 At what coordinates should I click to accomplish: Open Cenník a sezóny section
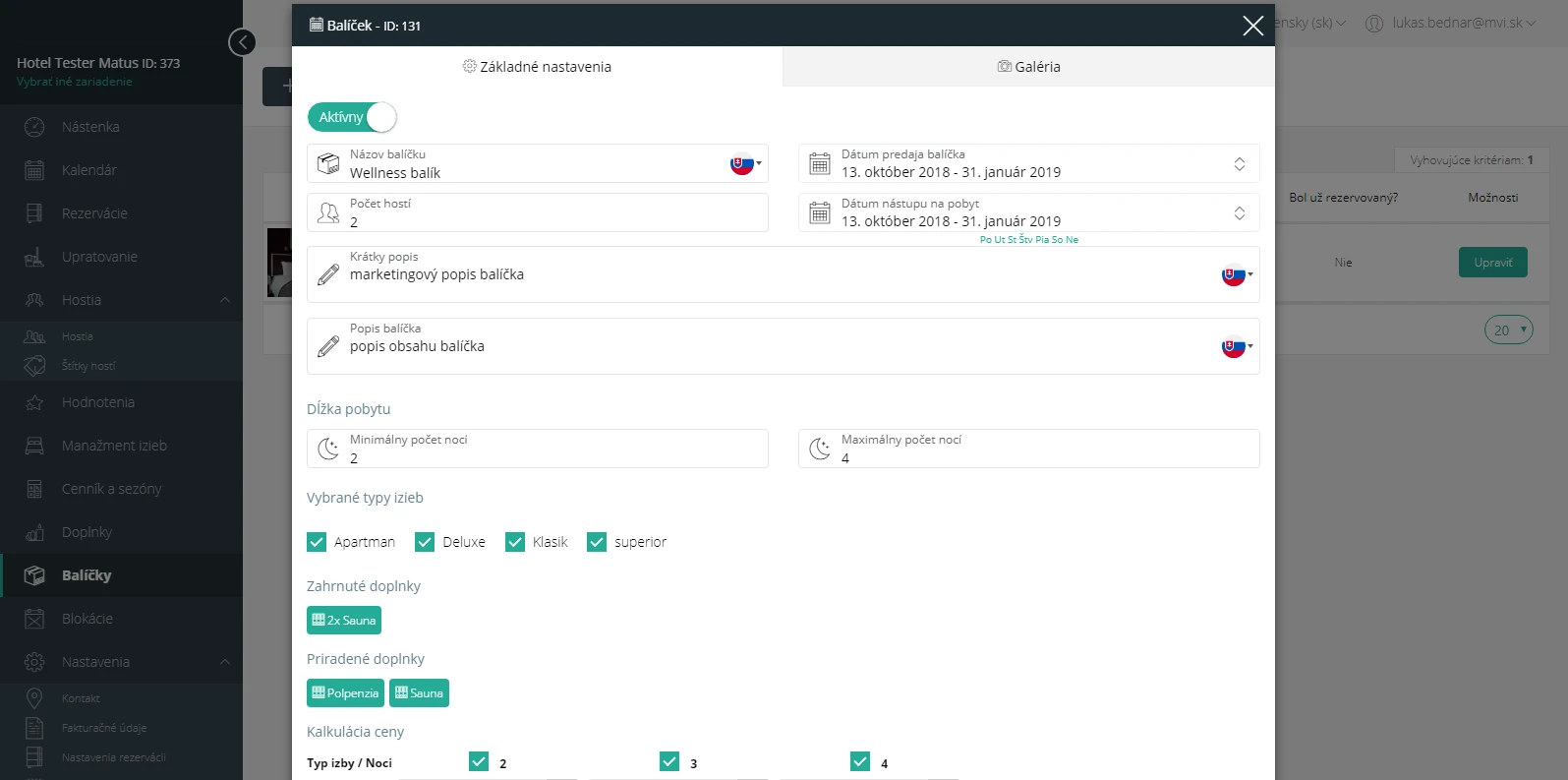click(111, 489)
